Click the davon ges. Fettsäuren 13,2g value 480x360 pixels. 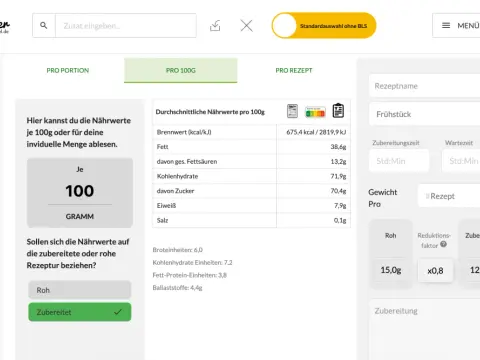click(338, 161)
